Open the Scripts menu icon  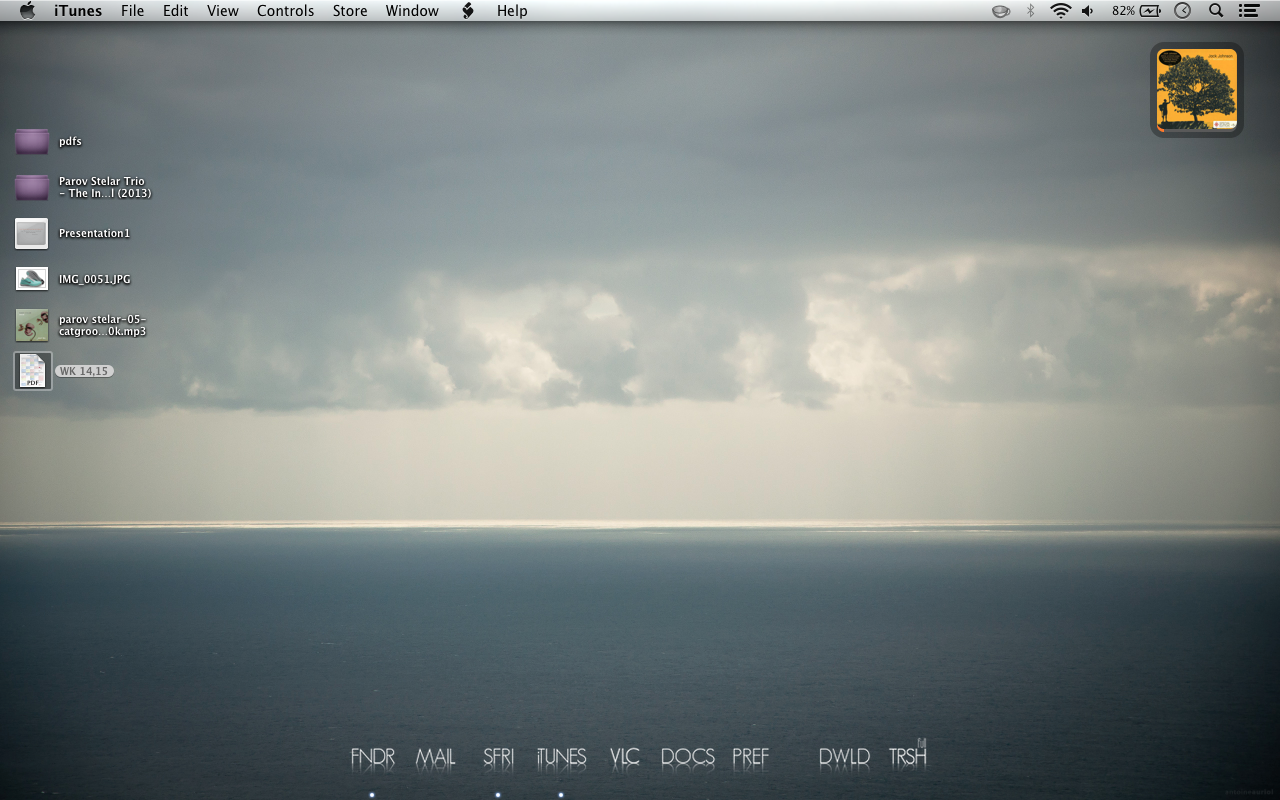click(x=467, y=11)
